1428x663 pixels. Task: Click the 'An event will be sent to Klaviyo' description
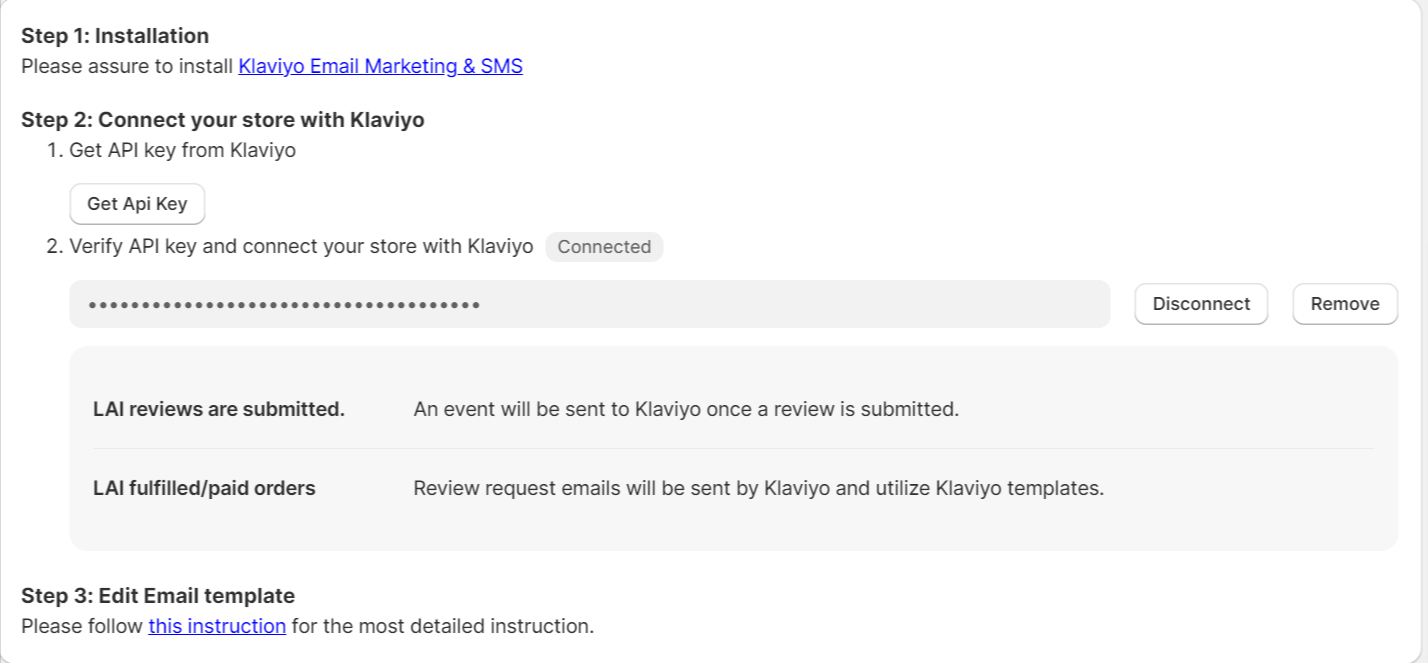point(686,409)
